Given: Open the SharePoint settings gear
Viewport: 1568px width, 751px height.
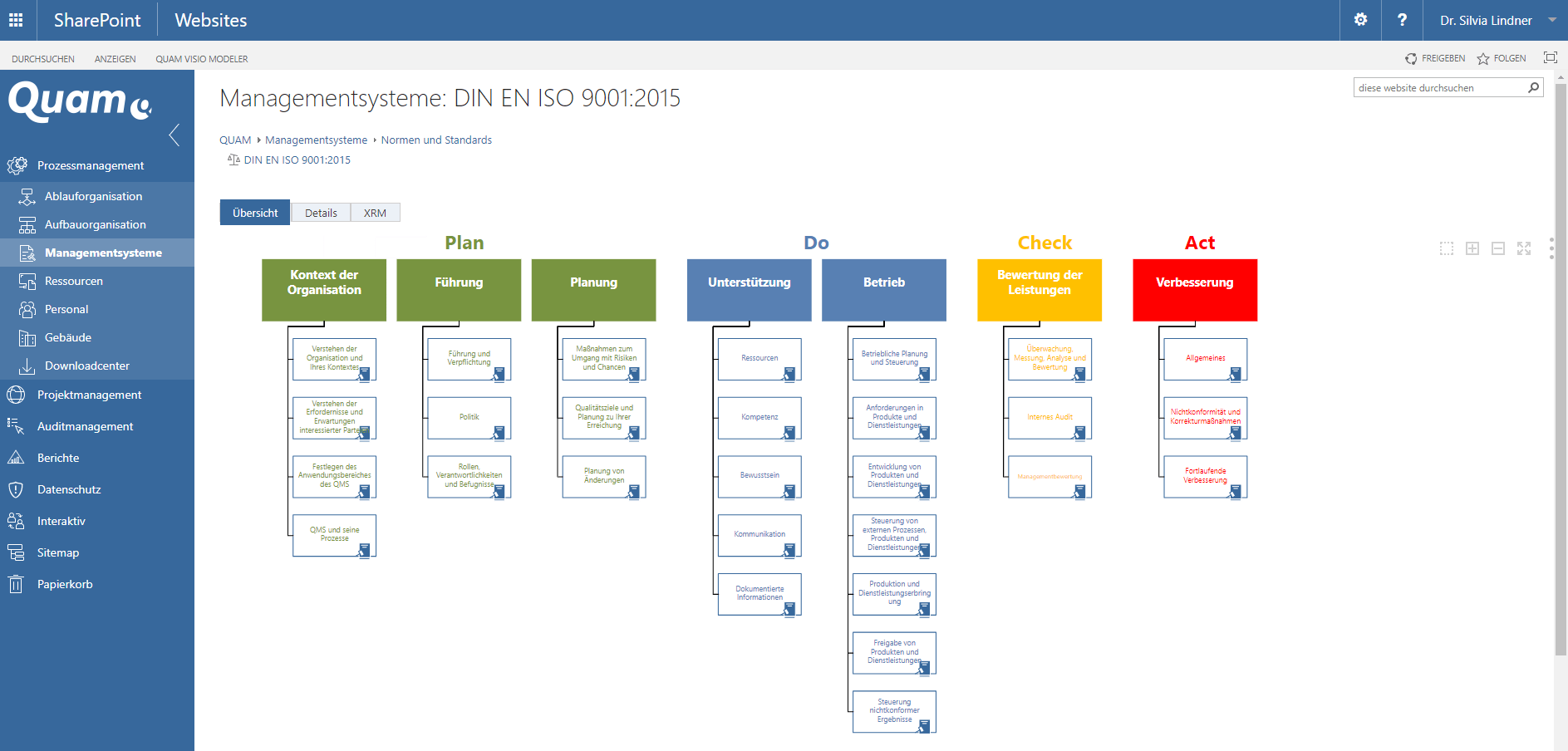Looking at the screenshot, I should coord(1360,20).
